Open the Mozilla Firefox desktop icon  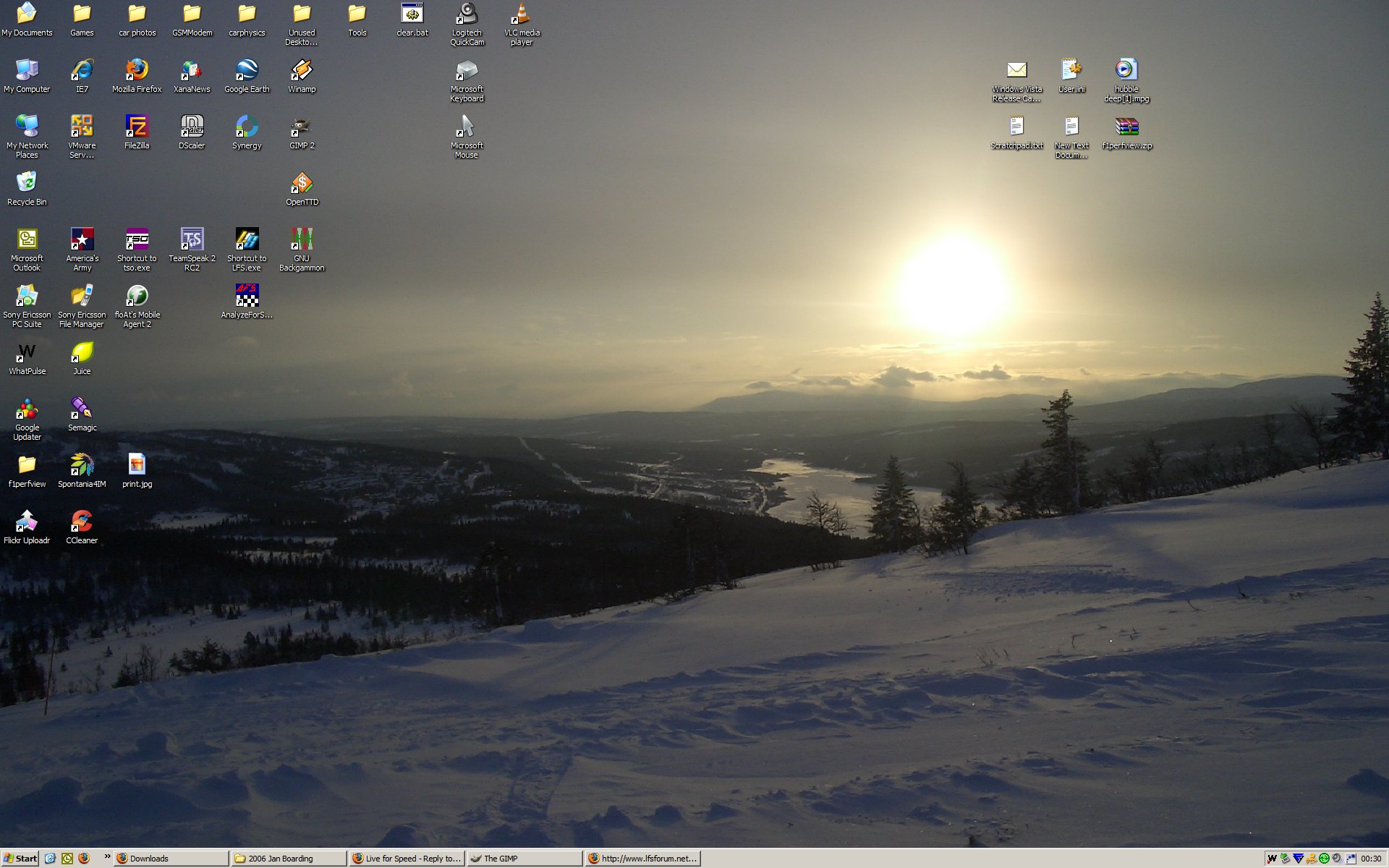click(137, 70)
